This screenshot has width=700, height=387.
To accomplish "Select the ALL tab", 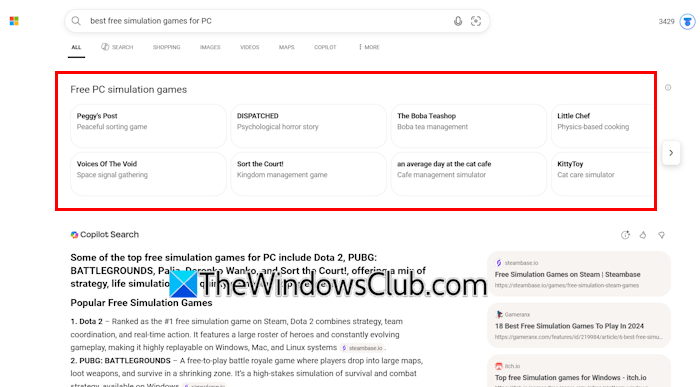I will tap(76, 47).
